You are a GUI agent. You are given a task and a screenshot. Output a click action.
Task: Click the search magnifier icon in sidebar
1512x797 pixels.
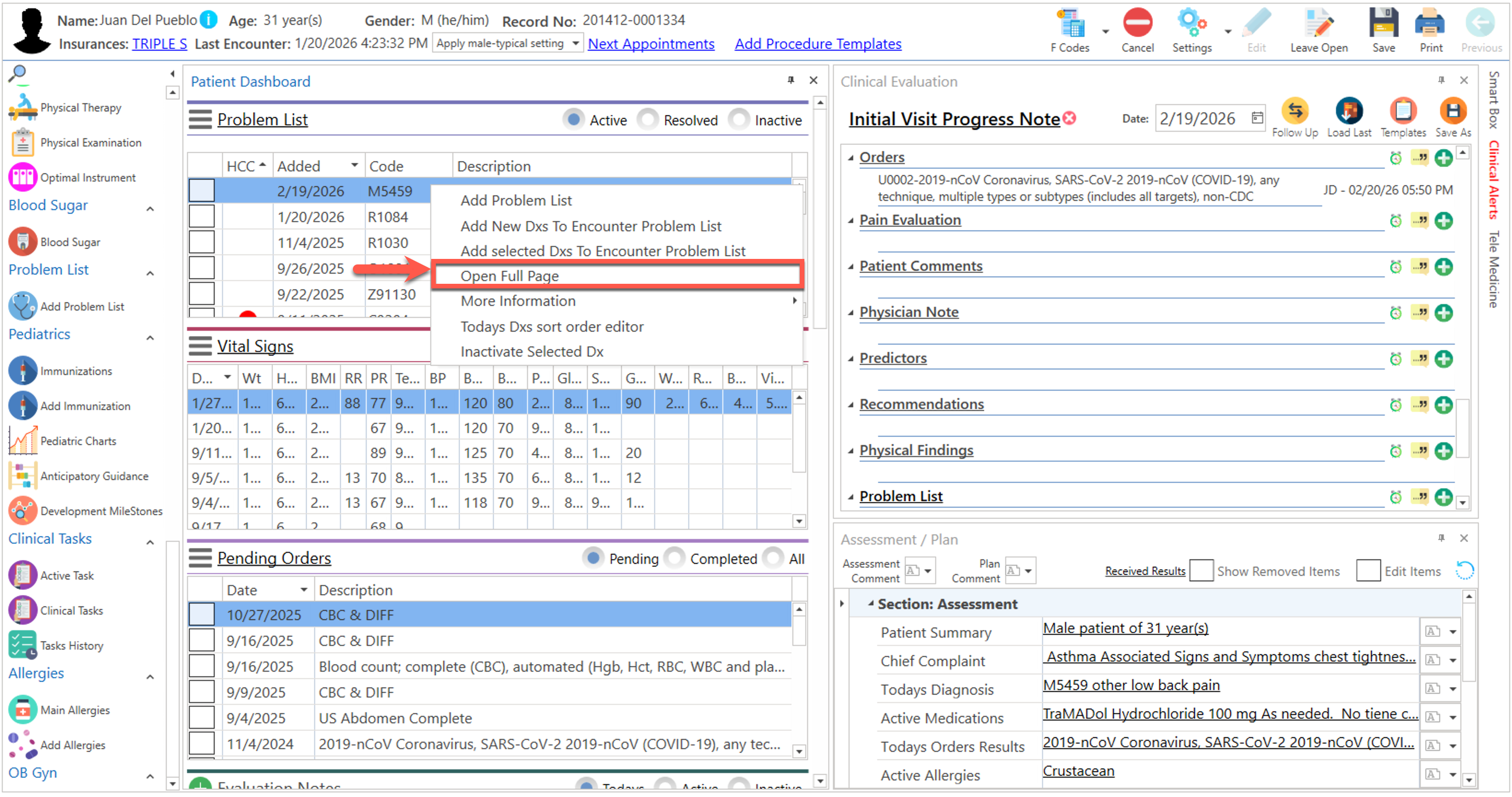pyautogui.click(x=18, y=73)
